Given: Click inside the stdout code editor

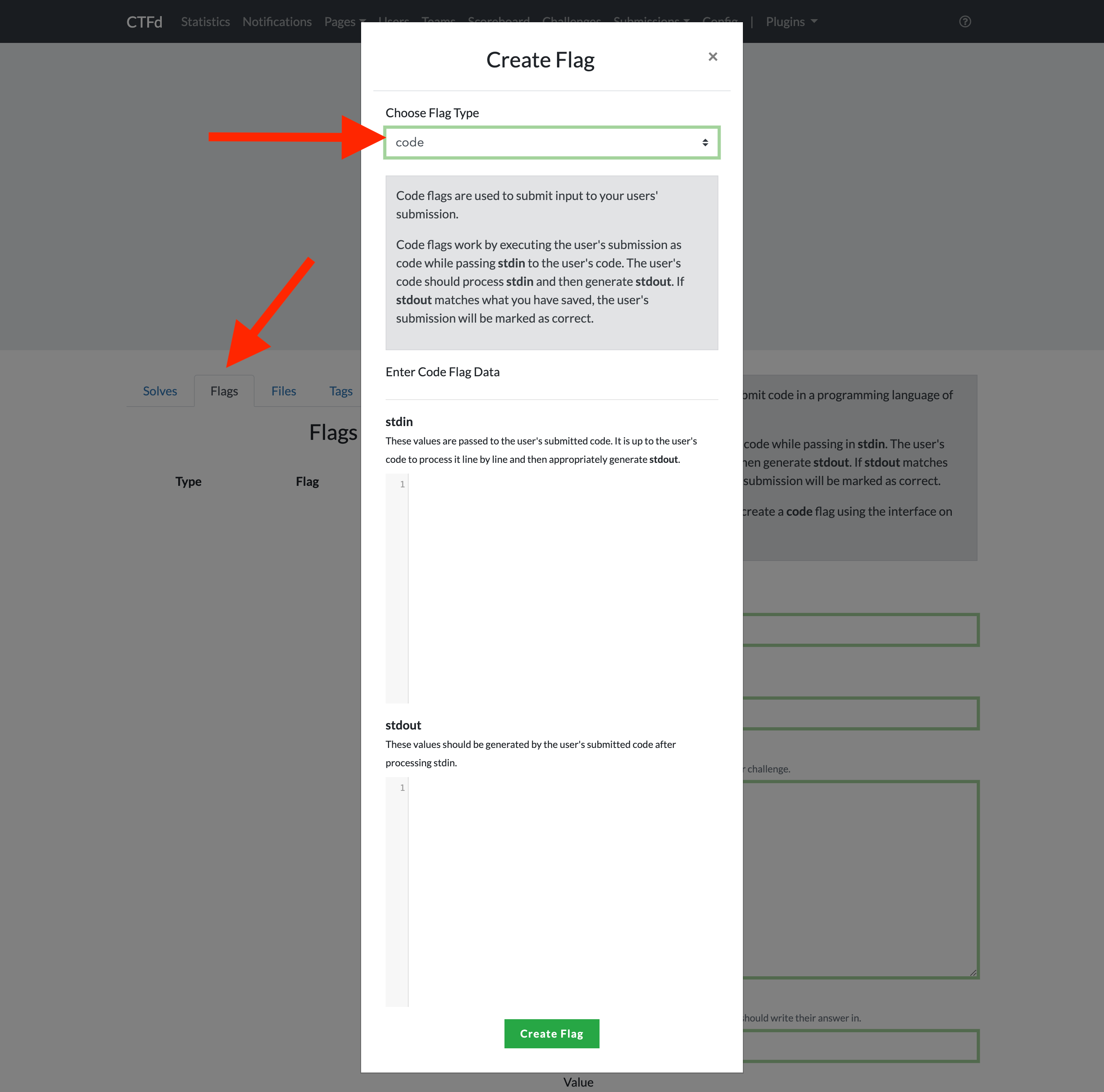Looking at the screenshot, I should pos(563,892).
